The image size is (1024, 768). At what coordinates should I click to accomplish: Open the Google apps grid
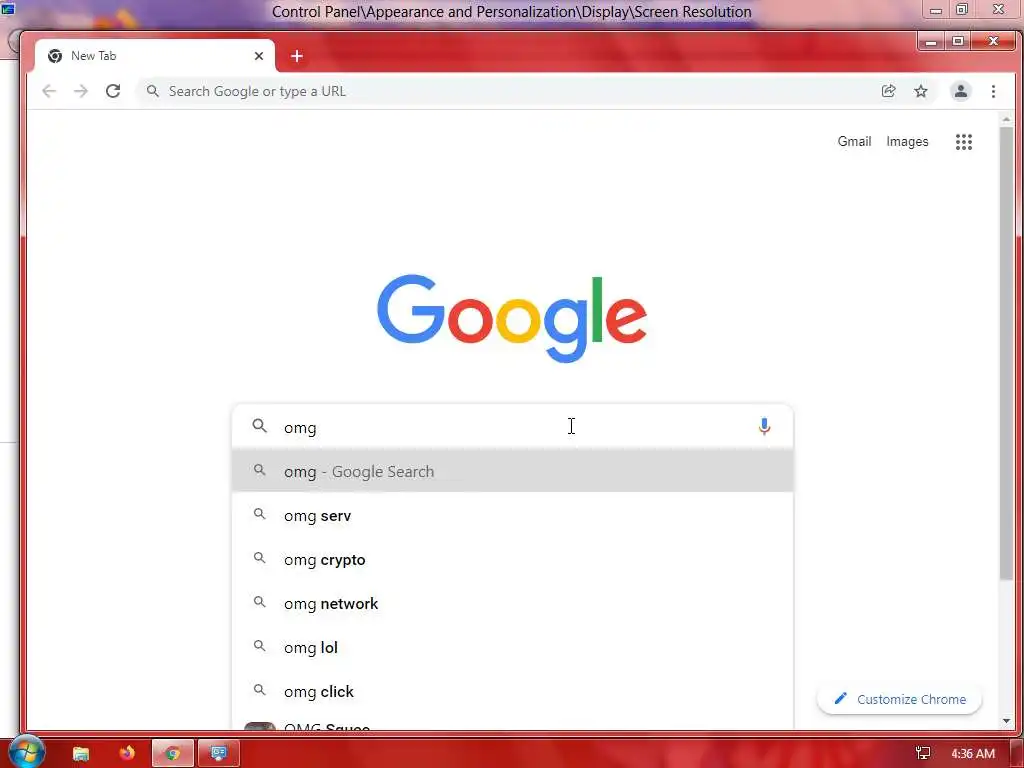click(x=964, y=142)
